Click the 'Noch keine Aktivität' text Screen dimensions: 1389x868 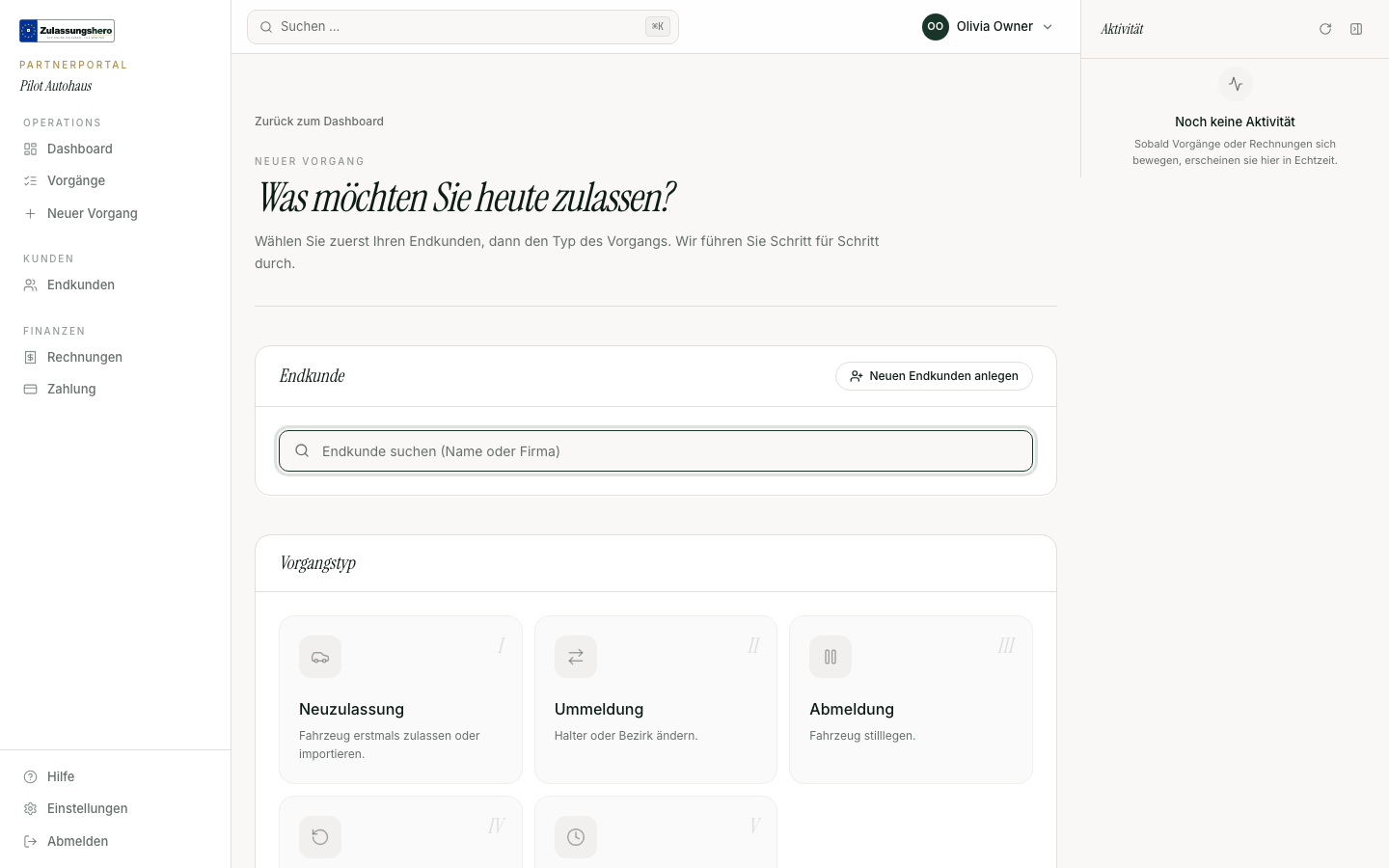[1235, 122]
